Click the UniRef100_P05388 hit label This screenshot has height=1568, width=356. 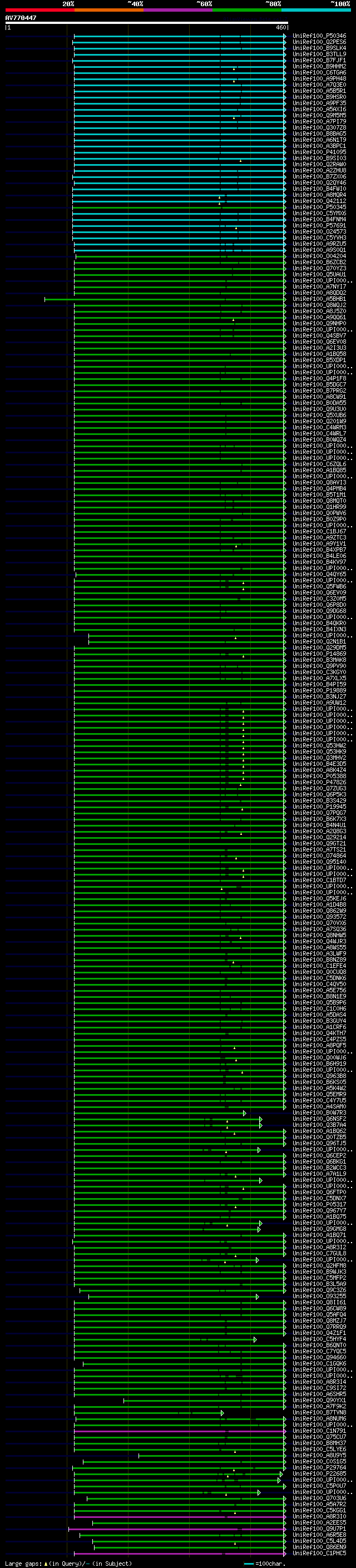[x=319, y=776]
